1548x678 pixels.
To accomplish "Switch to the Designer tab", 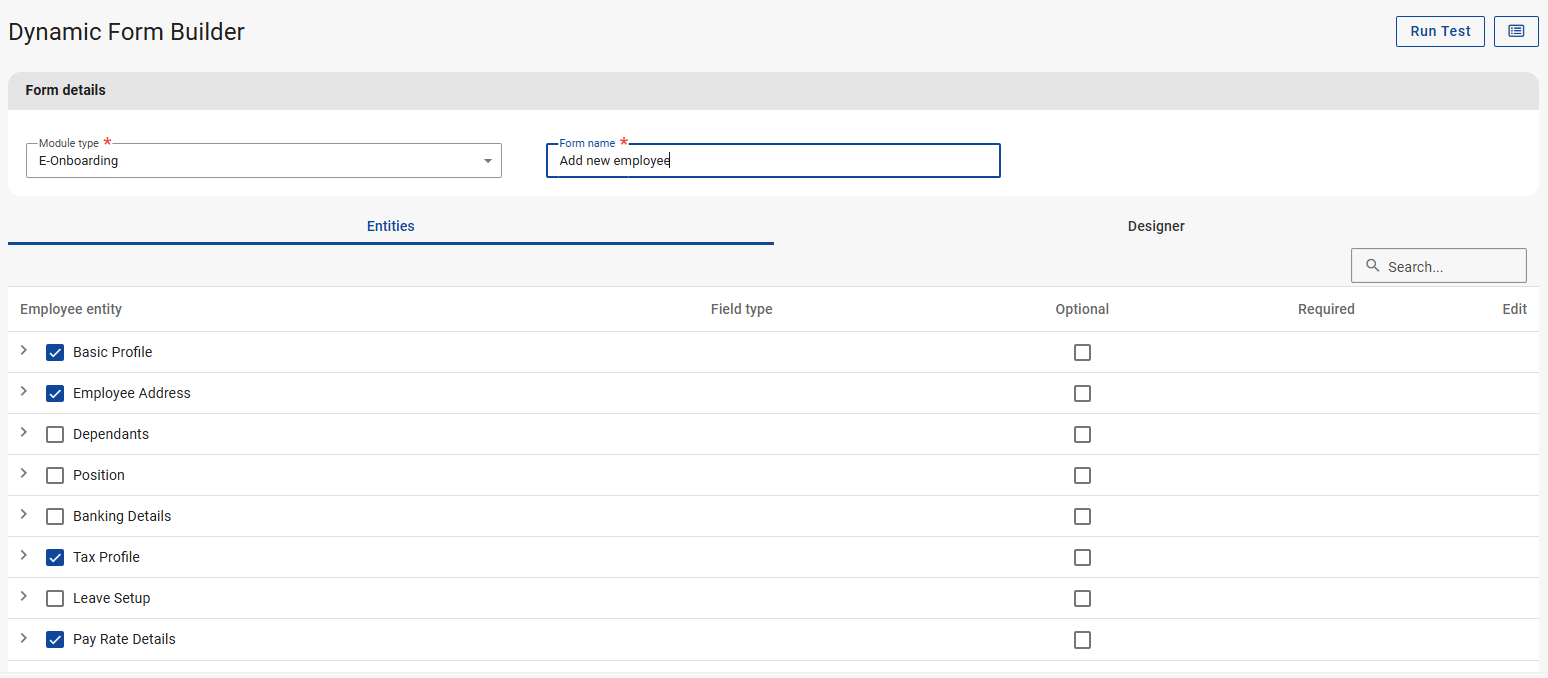I will [1156, 226].
